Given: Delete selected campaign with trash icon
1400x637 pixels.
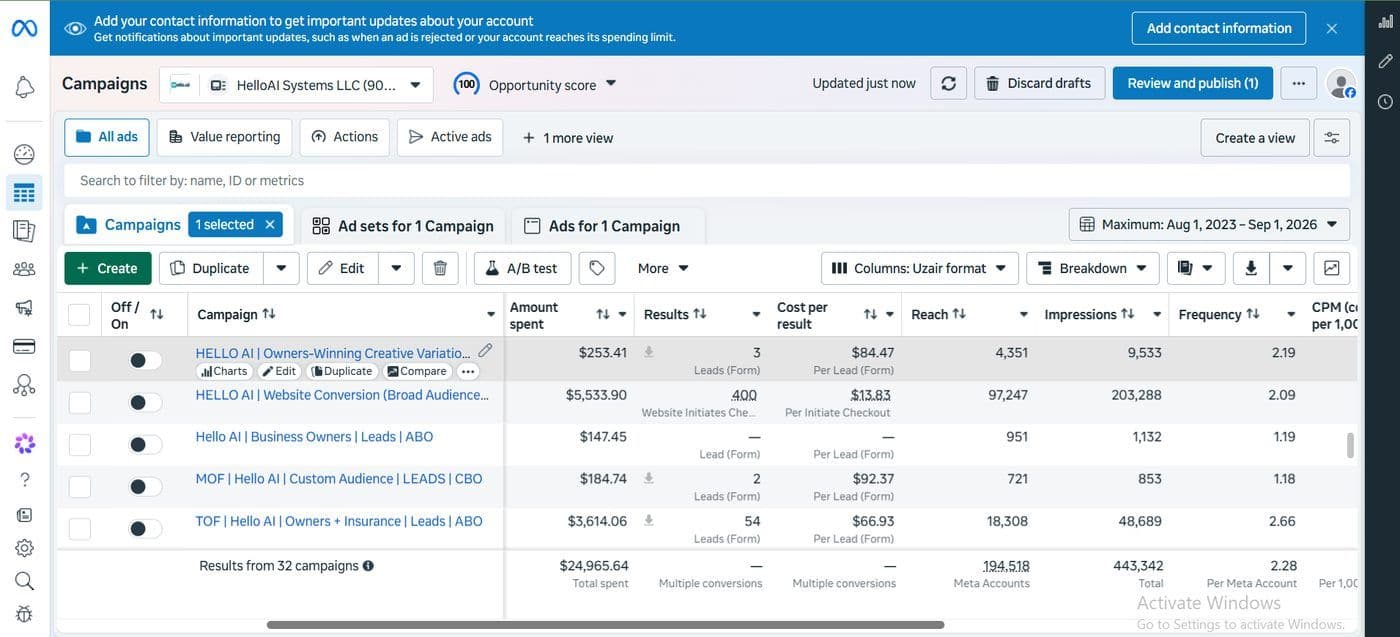Looking at the screenshot, I should pyautogui.click(x=440, y=268).
